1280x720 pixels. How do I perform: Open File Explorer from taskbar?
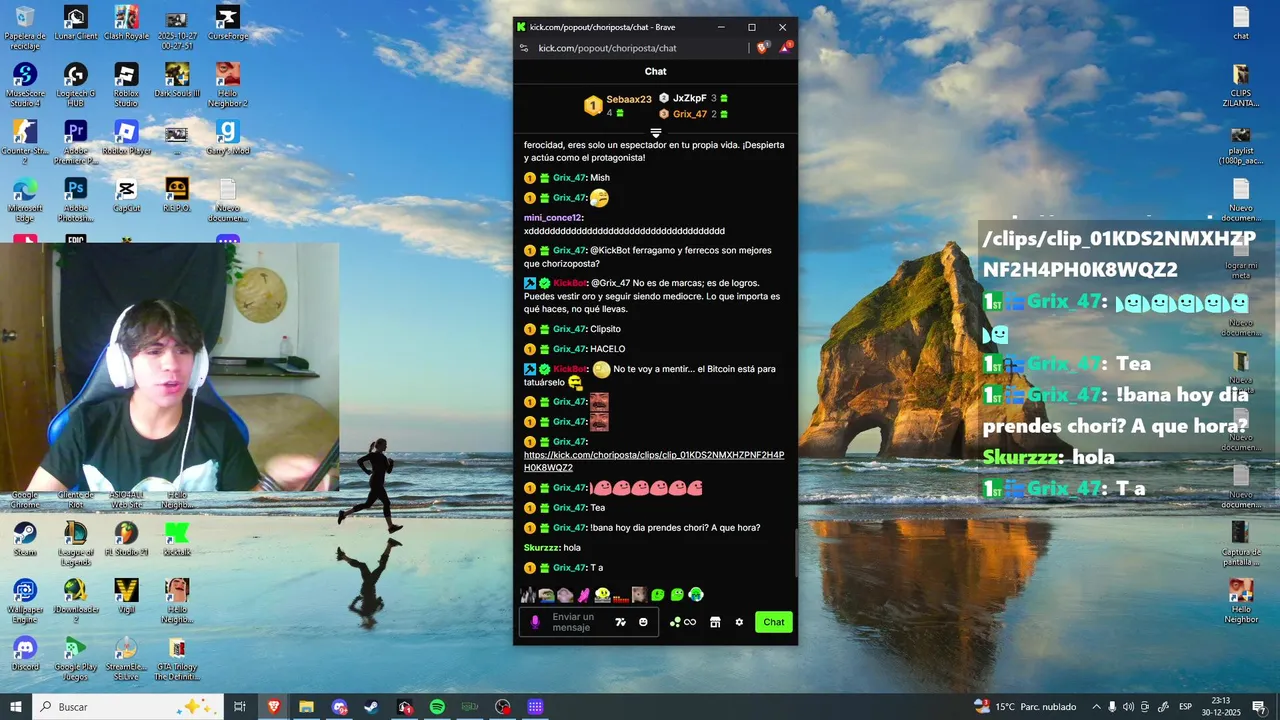[x=306, y=707]
